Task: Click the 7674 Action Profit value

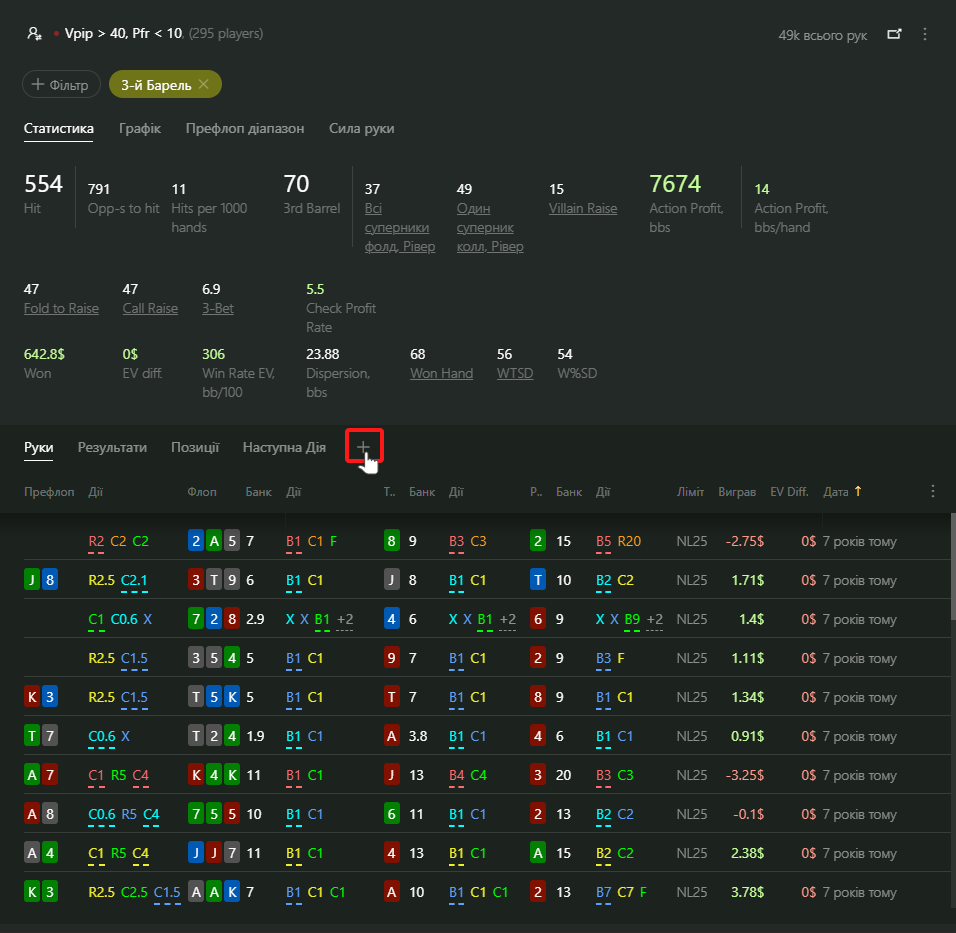Action: click(x=675, y=184)
